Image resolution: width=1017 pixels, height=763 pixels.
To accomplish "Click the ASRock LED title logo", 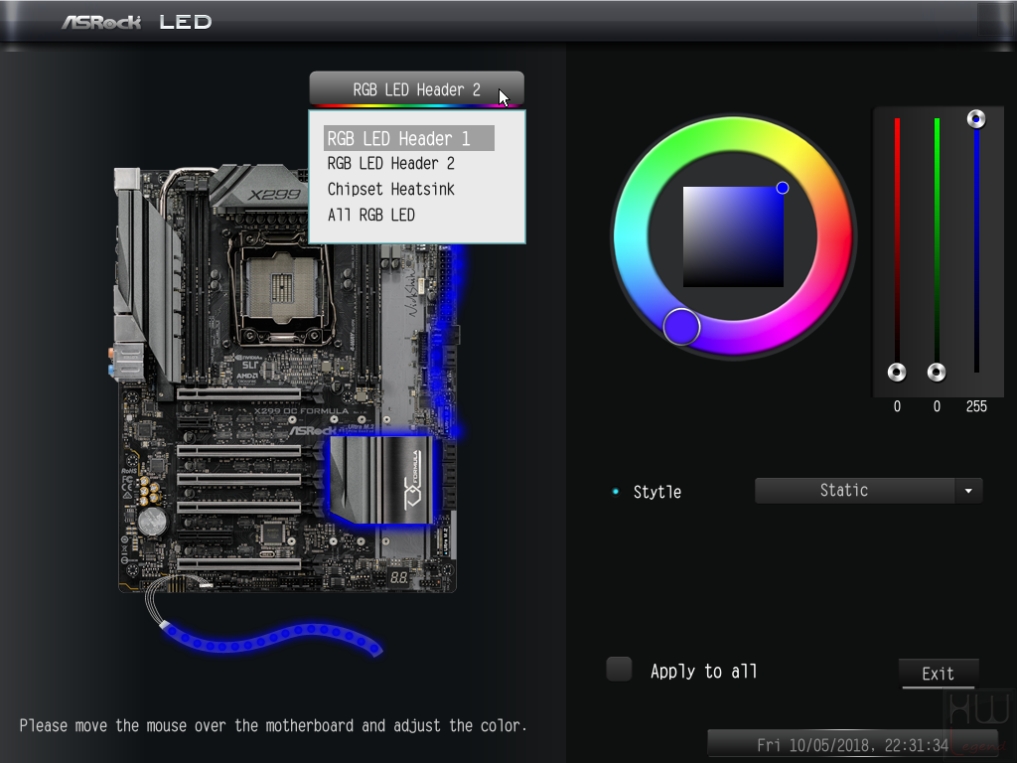I will (137, 22).
